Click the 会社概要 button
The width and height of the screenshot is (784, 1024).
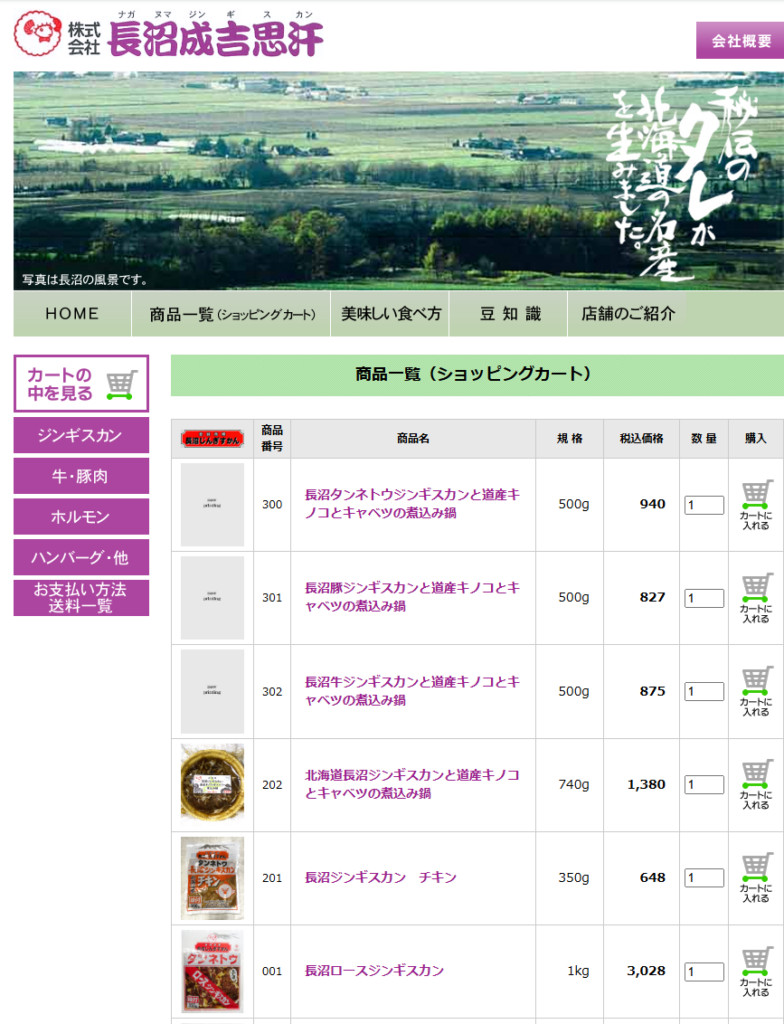coord(740,41)
